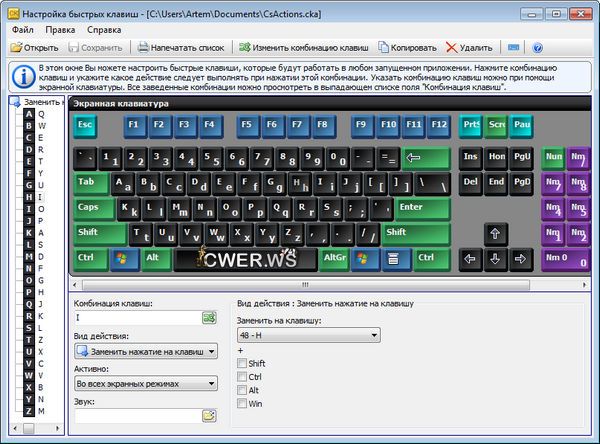Image resolution: width=600 pixels, height=444 pixels.
Task: Click the Удалить (Delete) red X icon
Action: (x=452, y=47)
